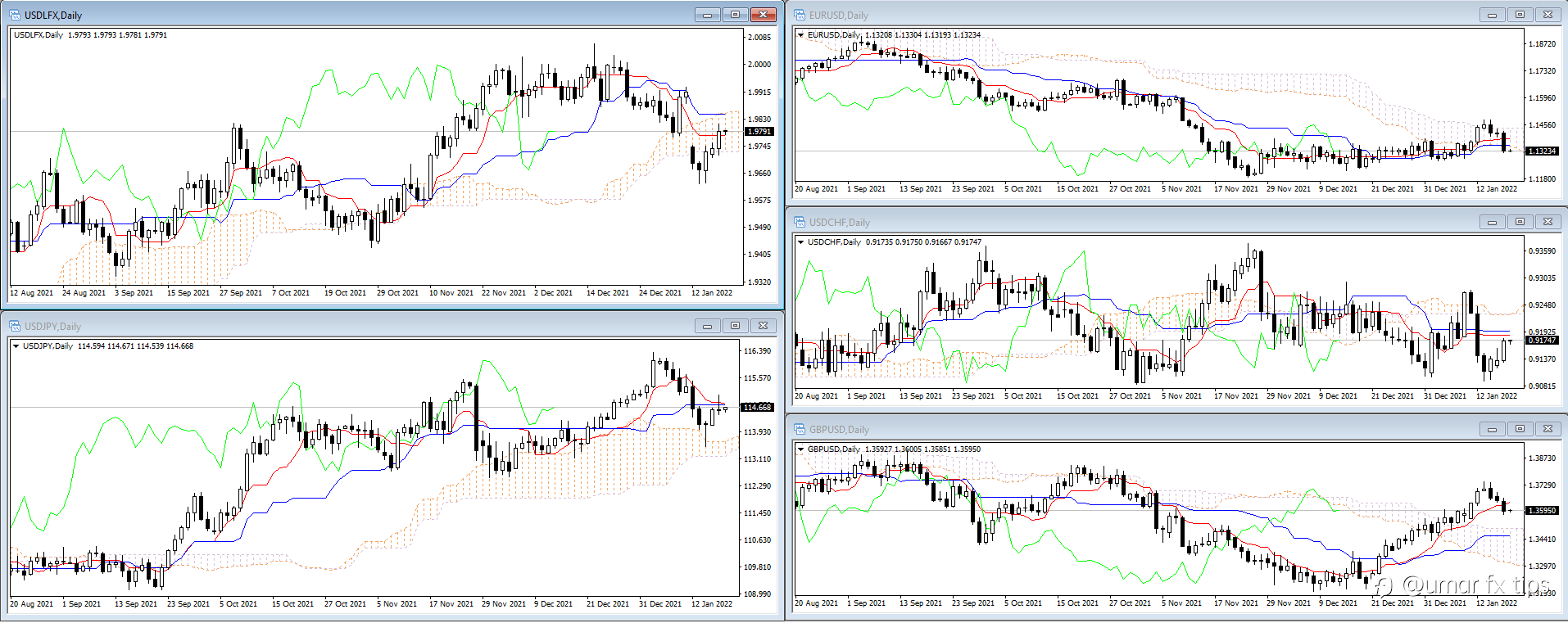Screen dimensions: 1568x623
Task: Click the 0.90815 price level on USDCHF axis
Action: tap(1542, 386)
